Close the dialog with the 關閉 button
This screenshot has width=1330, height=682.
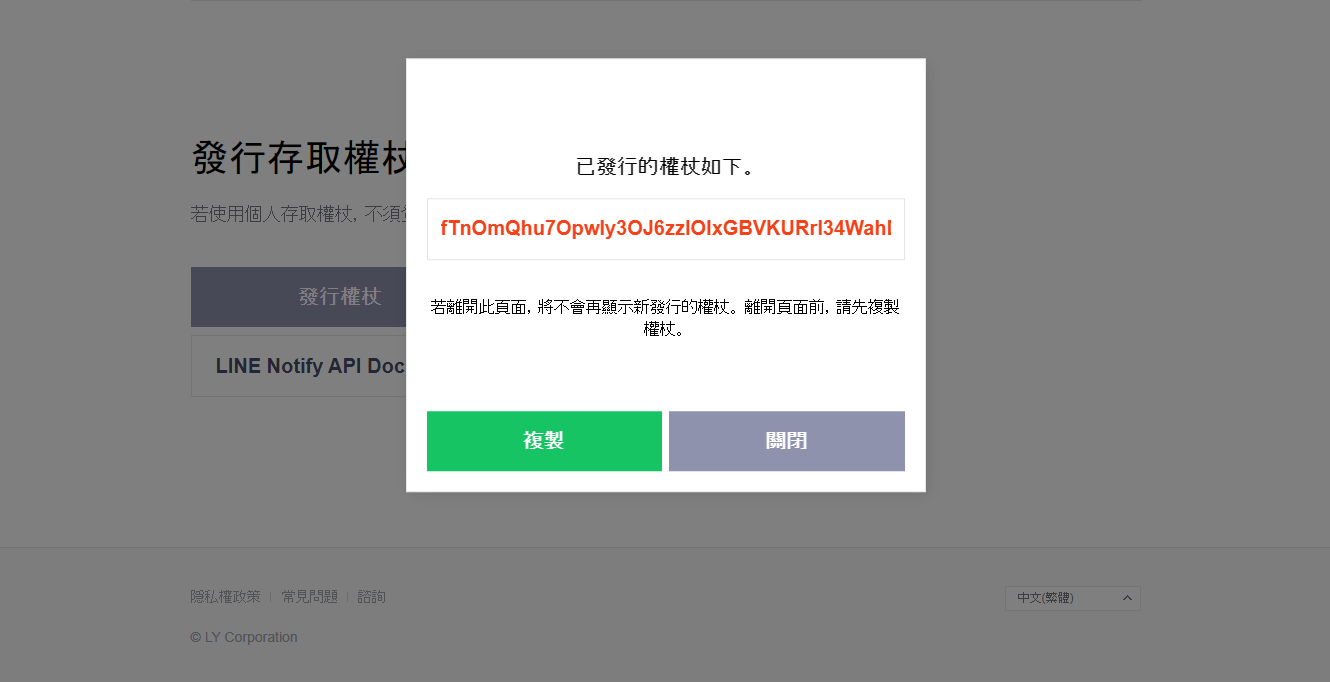pos(787,441)
